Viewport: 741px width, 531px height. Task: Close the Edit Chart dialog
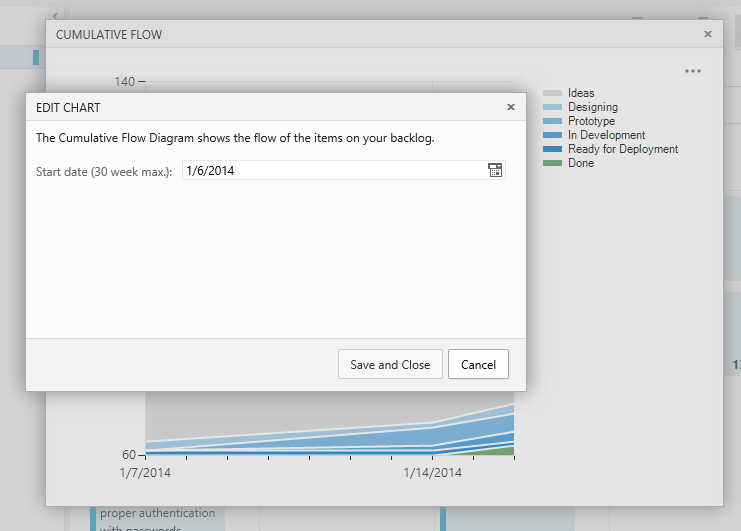click(511, 107)
